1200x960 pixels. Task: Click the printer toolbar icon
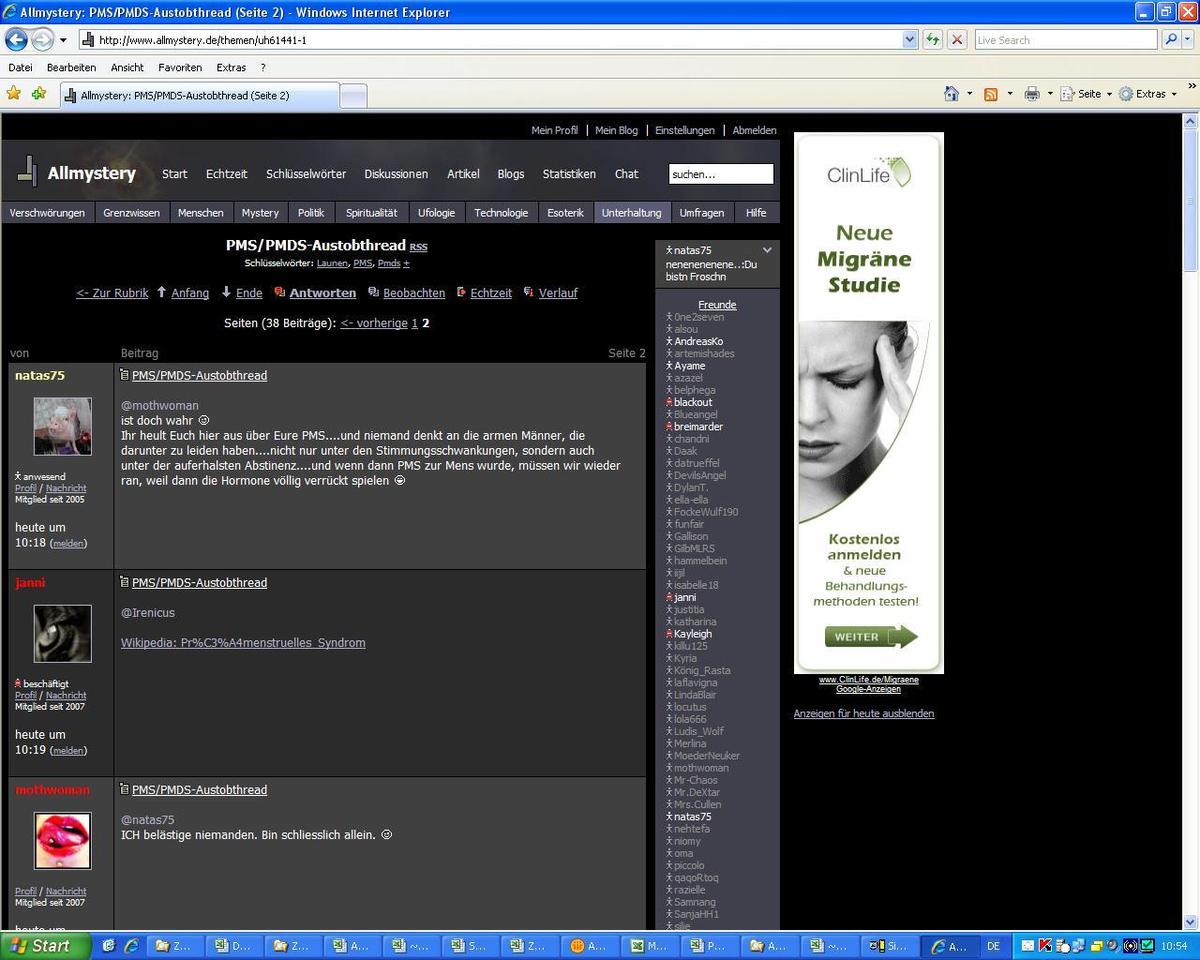pos(1032,94)
